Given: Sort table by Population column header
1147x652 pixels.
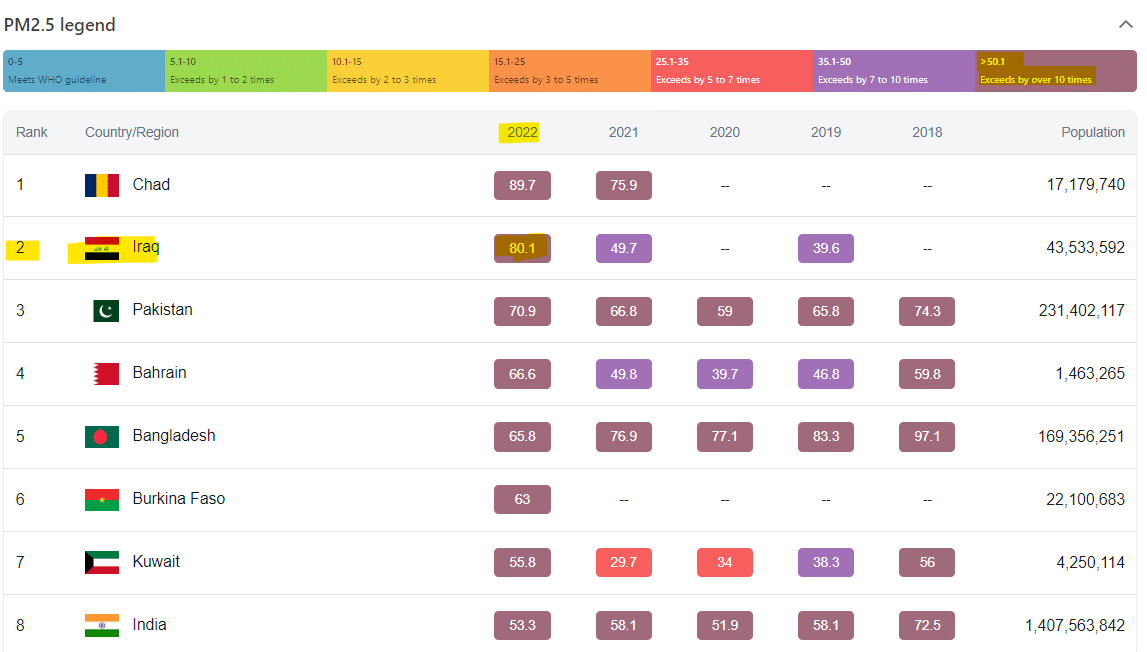Looking at the screenshot, I should tap(1093, 132).
